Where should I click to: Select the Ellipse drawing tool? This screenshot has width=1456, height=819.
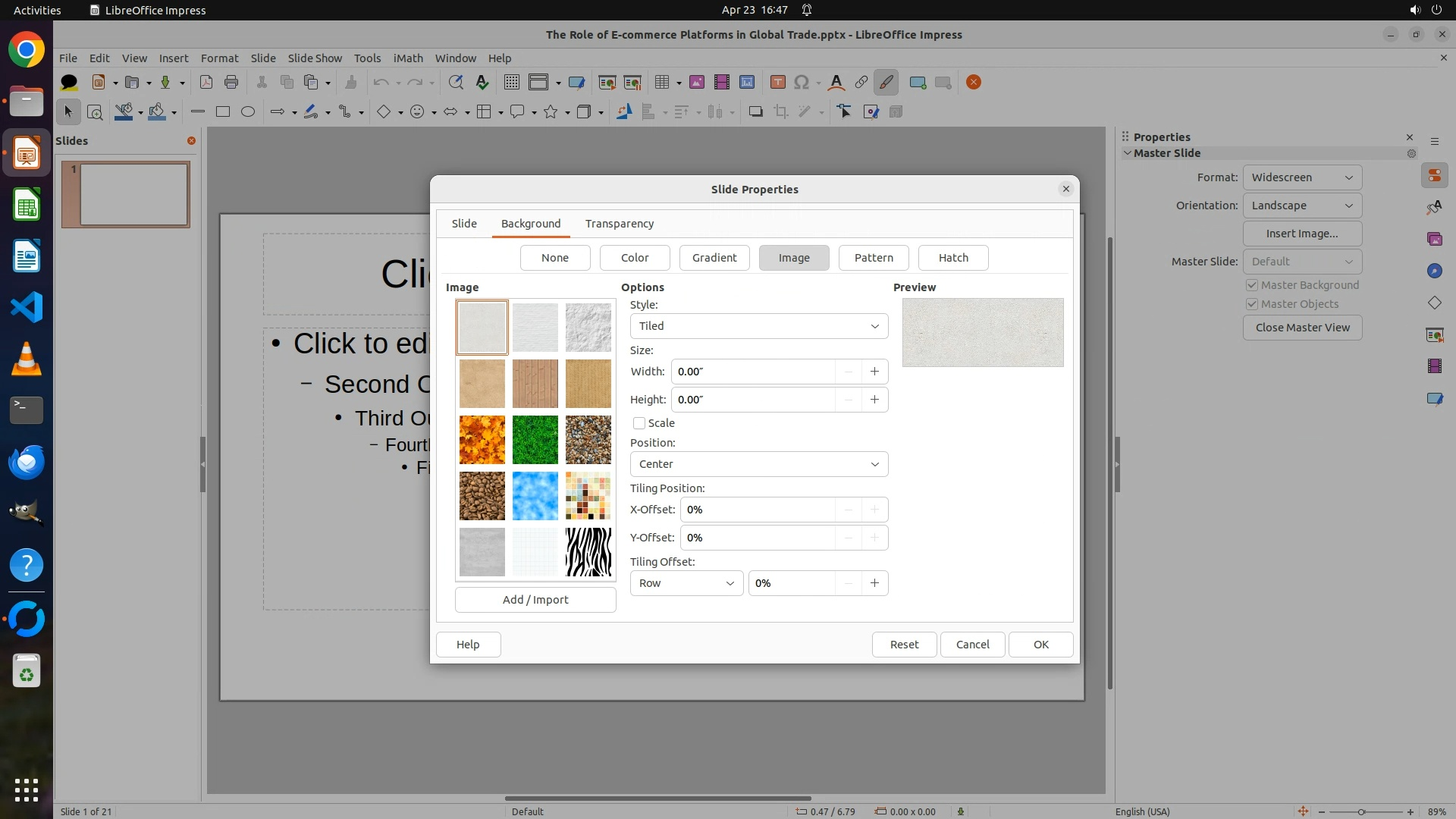click(x=248, y=112)
